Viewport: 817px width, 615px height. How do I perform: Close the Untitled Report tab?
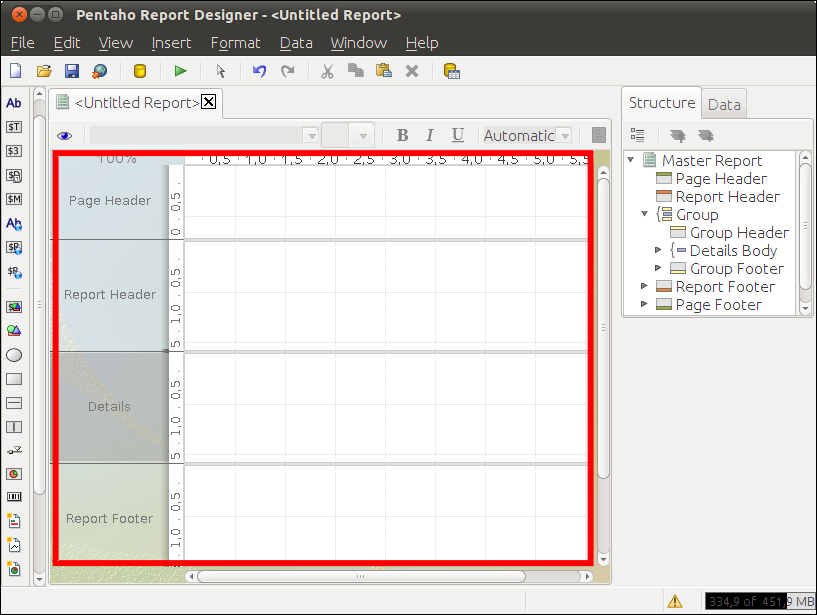click(209, 102)
